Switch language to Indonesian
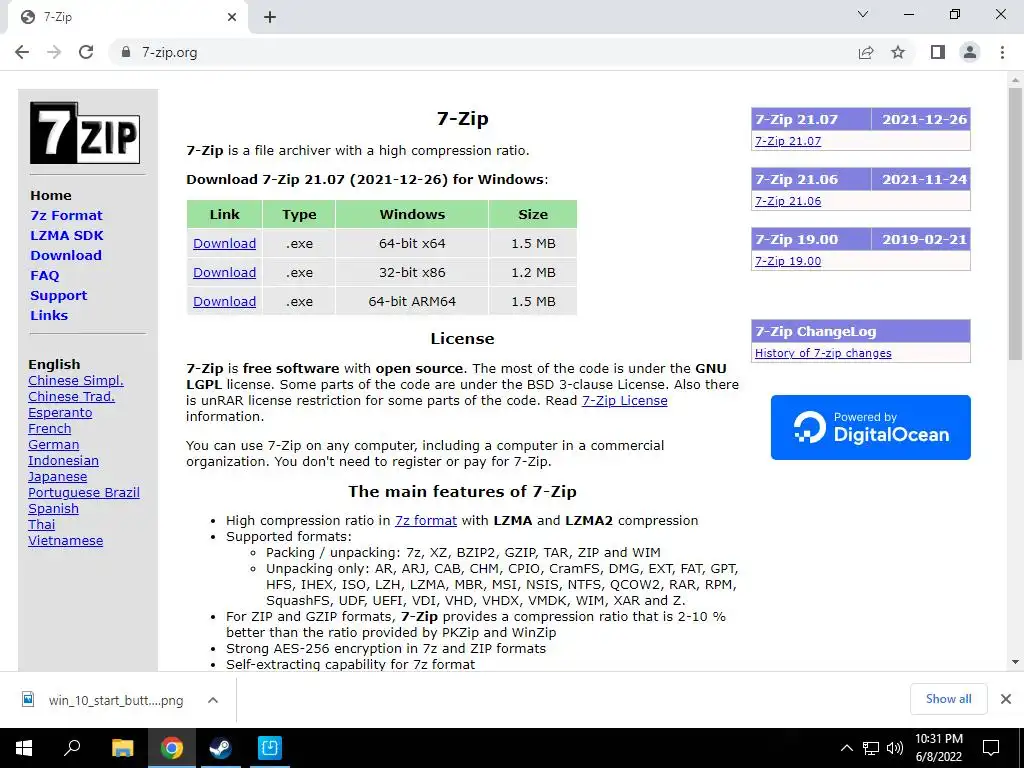 tap(63, 460)
